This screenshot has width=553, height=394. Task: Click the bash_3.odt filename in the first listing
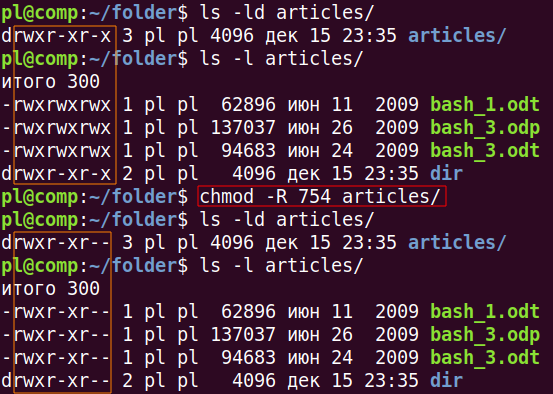(x=485, y=151)
